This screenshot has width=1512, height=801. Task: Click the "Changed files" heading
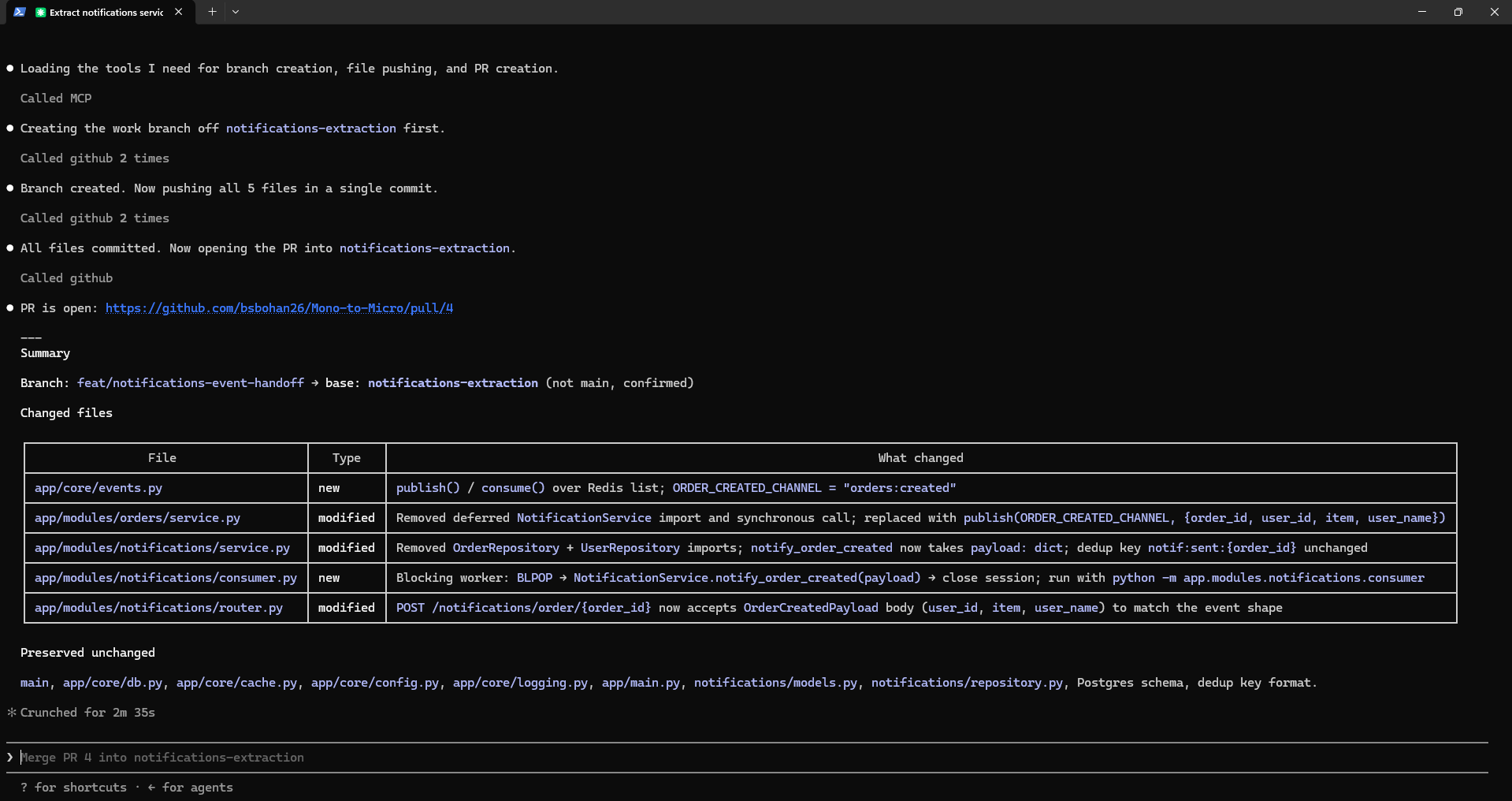click(66, 413)
